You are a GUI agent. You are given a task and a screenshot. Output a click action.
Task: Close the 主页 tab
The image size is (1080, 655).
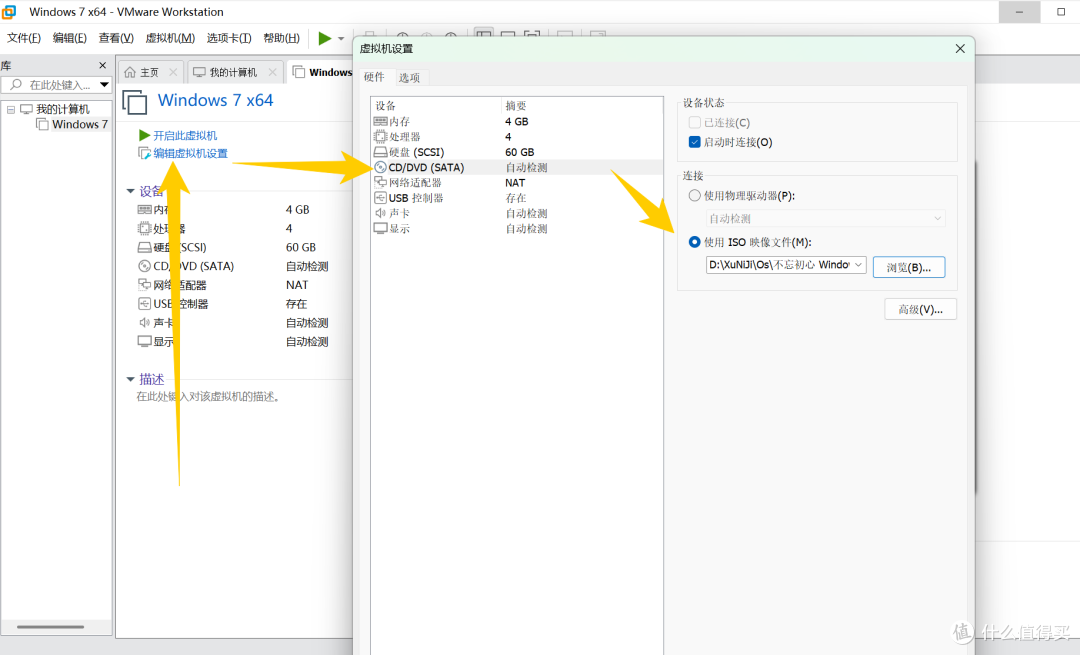coord(173,72)
